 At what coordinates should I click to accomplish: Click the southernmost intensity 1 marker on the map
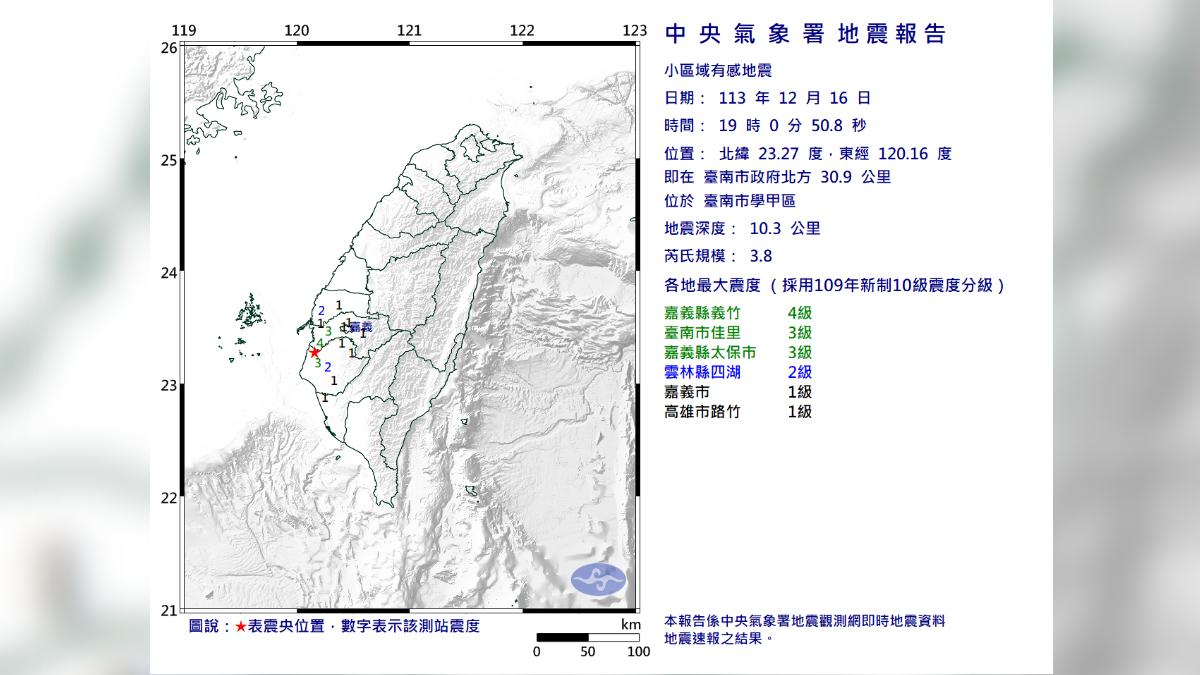click(324, 397)
